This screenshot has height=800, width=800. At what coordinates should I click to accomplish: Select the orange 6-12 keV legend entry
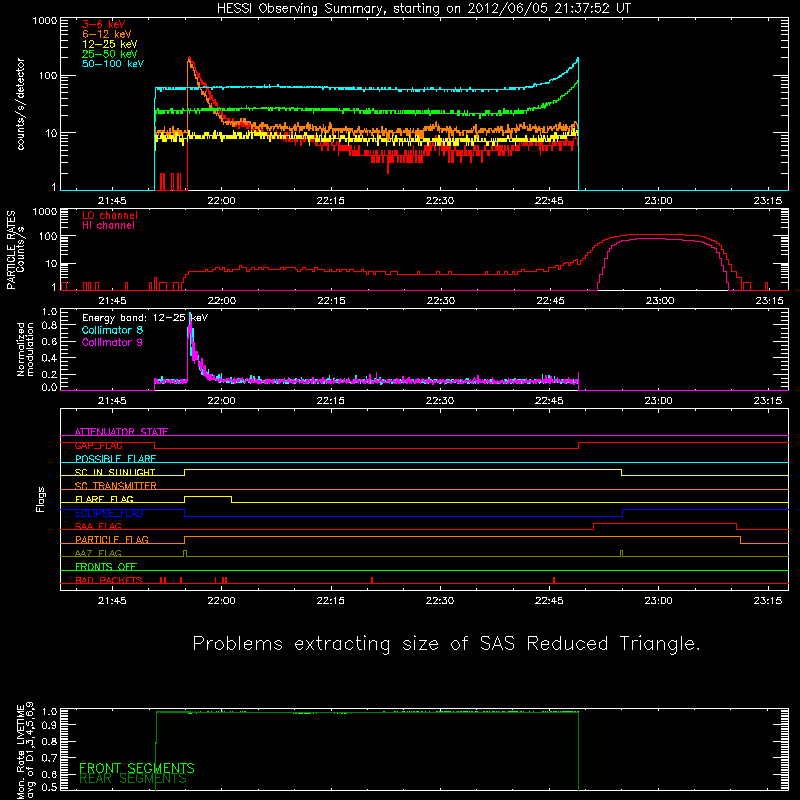[106, 34]
